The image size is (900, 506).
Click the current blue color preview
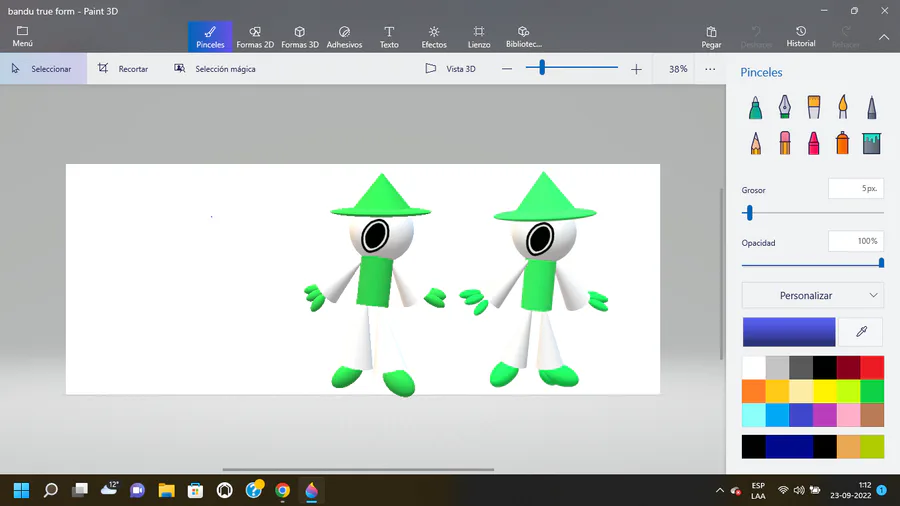789,332
